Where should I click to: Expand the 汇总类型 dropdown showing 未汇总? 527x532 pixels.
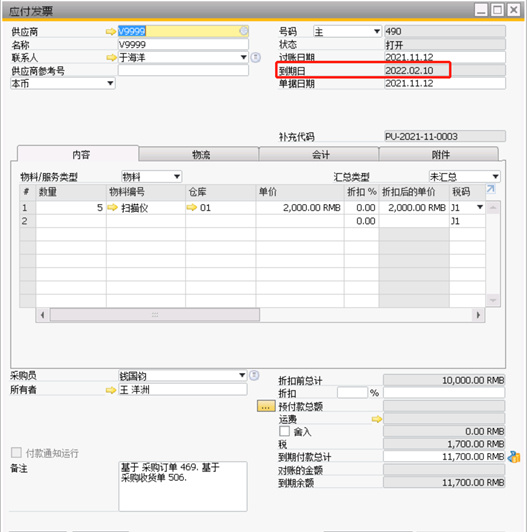click(x=464, y=176)
